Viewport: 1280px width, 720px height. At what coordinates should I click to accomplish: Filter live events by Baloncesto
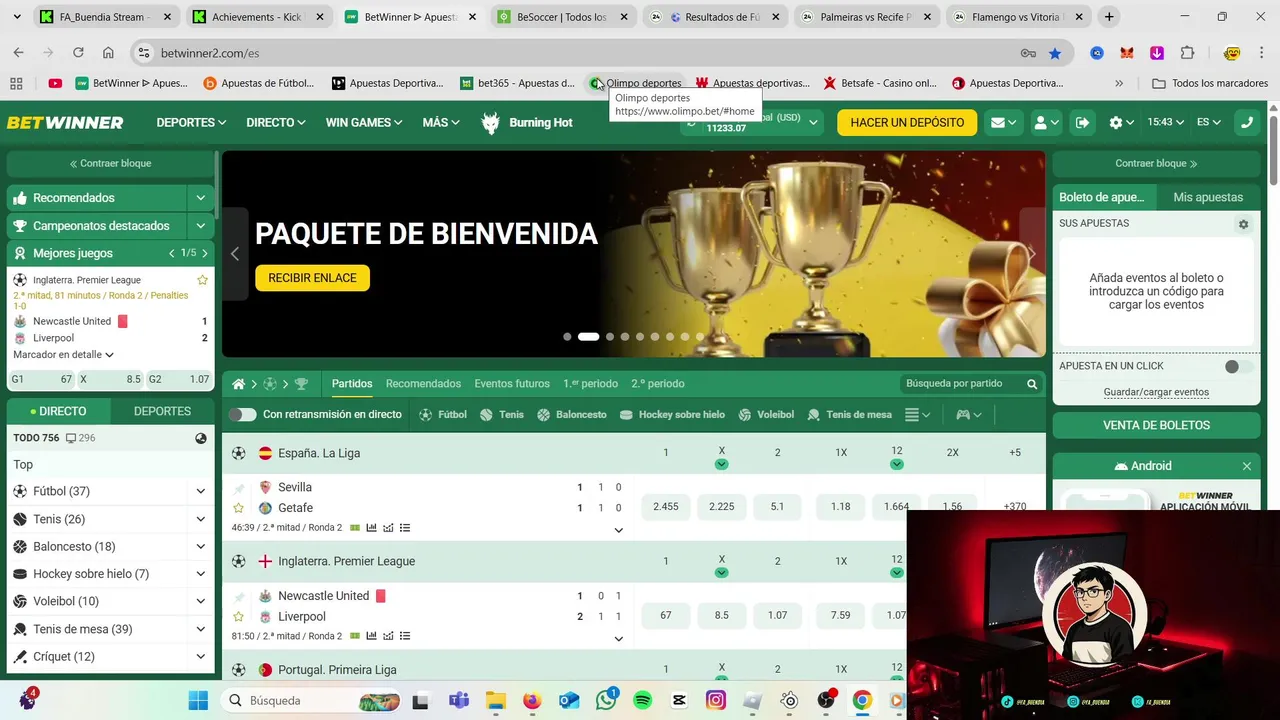click(x=572, y=414)
